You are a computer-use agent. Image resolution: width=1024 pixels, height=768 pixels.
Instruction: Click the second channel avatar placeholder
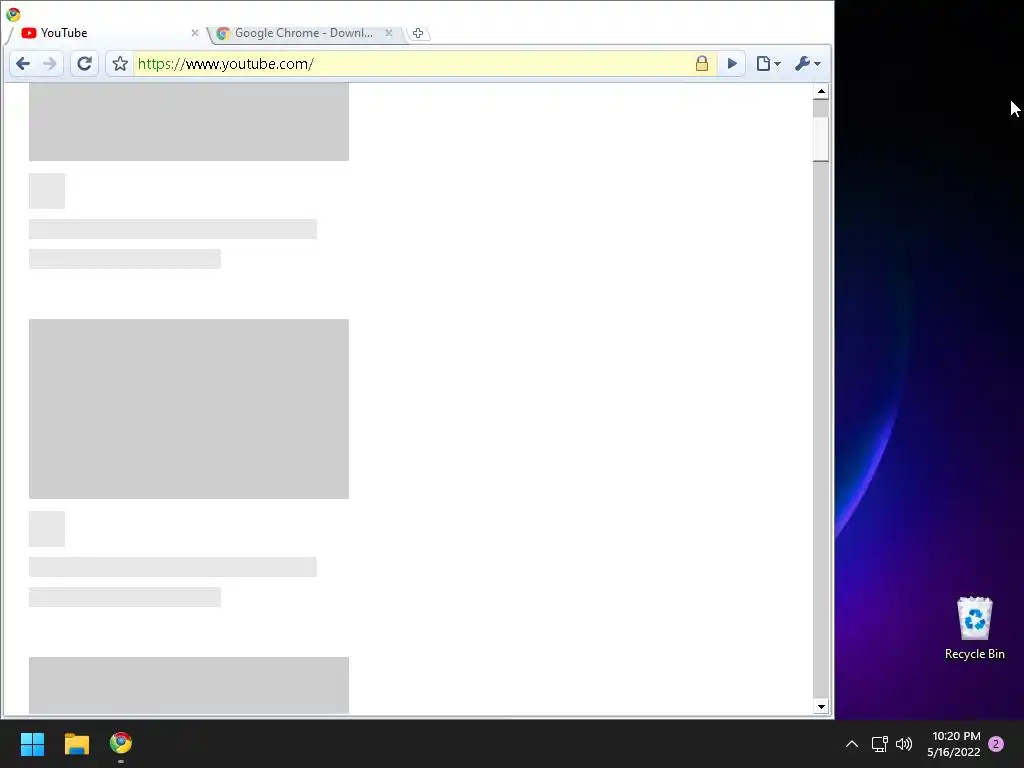[47, 529]
